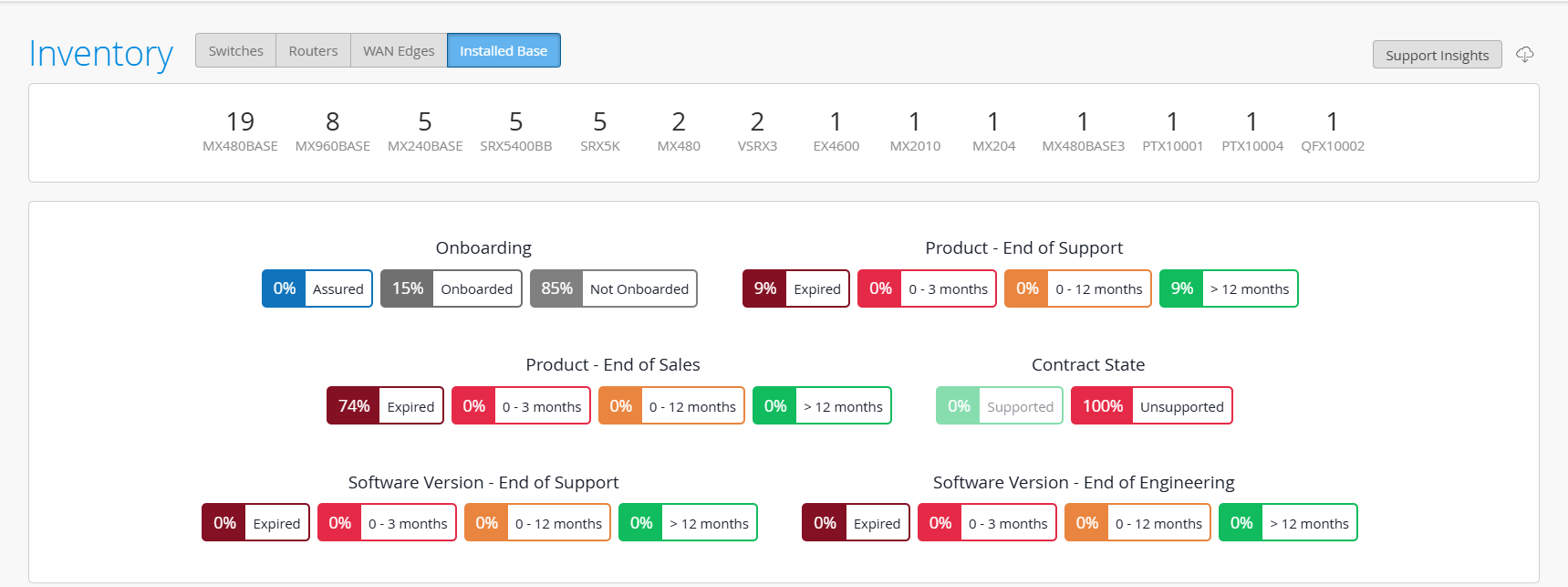
Task: Filter Product End of Support Expired 9%
Action: tap(796, 288)
